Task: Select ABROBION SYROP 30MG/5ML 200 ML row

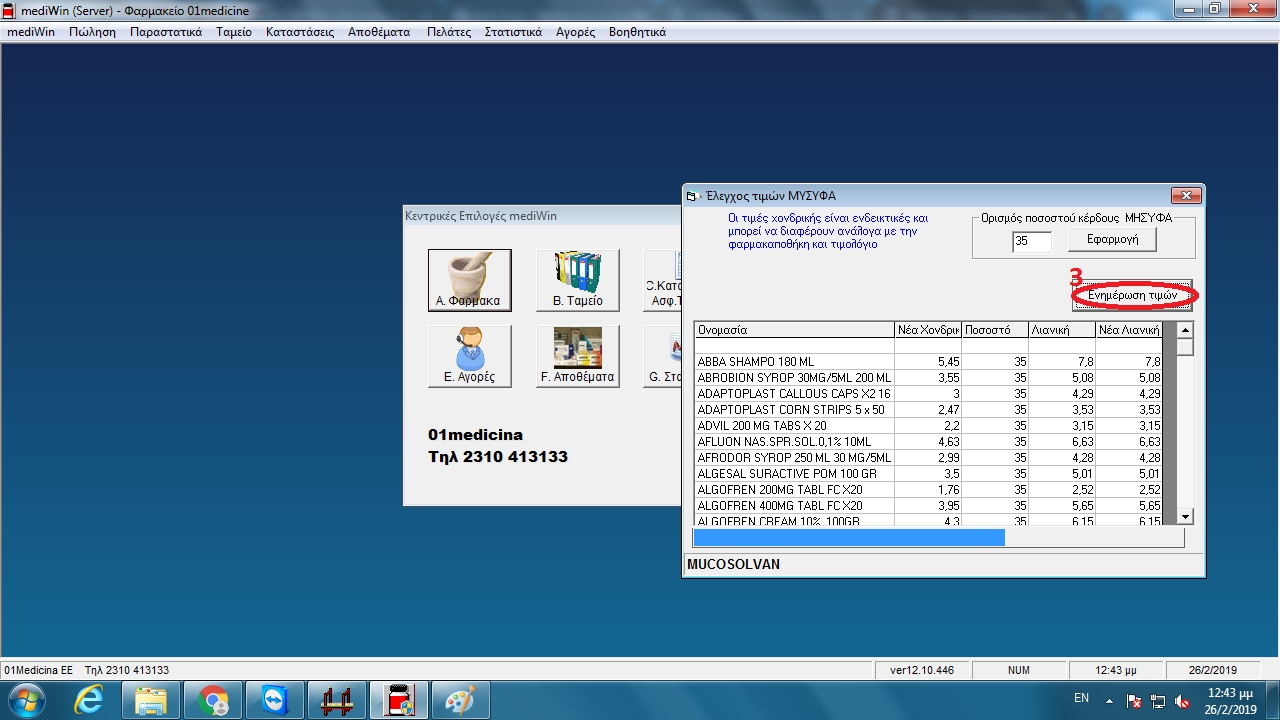Action: click(x=928, y=378)
